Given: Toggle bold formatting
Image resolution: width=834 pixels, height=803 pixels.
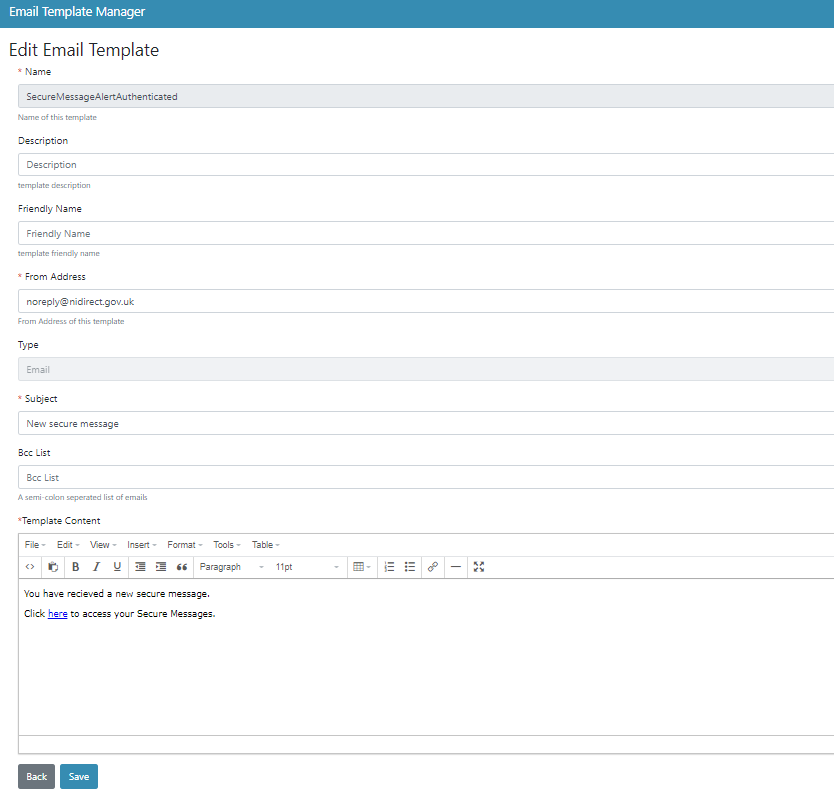Looking at the screenshot, I should click(75, 567).
